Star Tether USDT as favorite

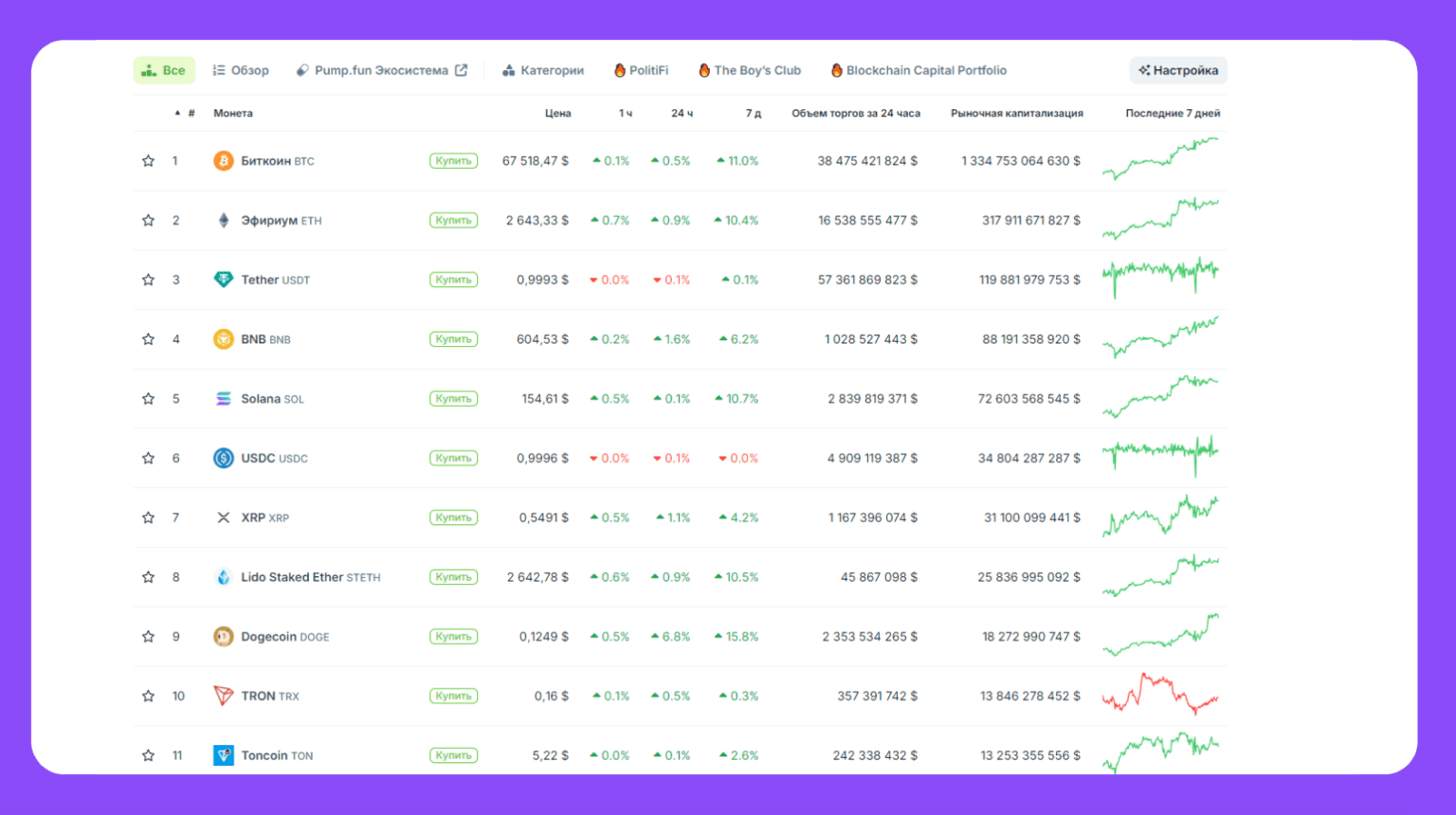click(148, 280)
